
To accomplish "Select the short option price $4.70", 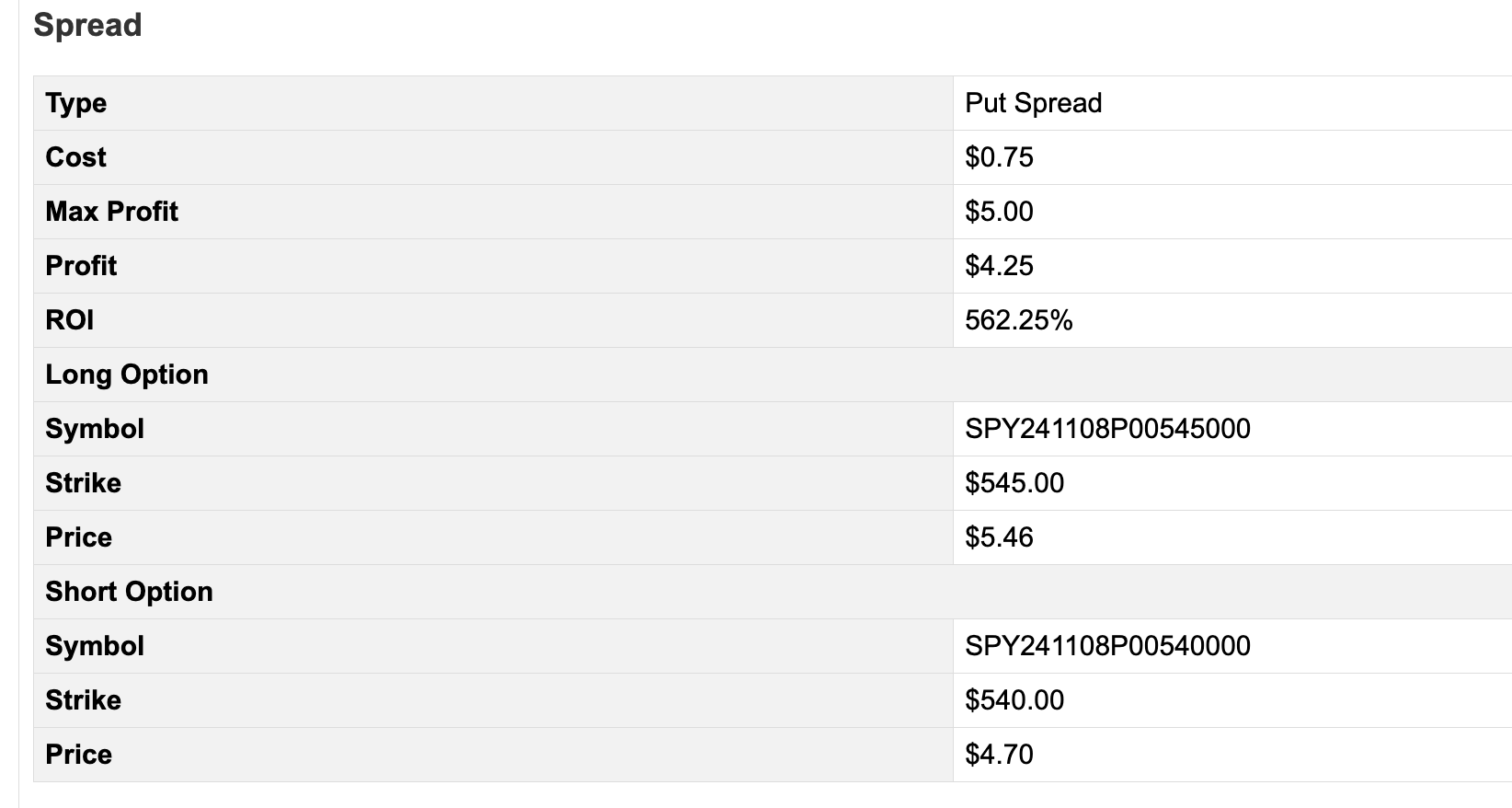I will (999, 755).
